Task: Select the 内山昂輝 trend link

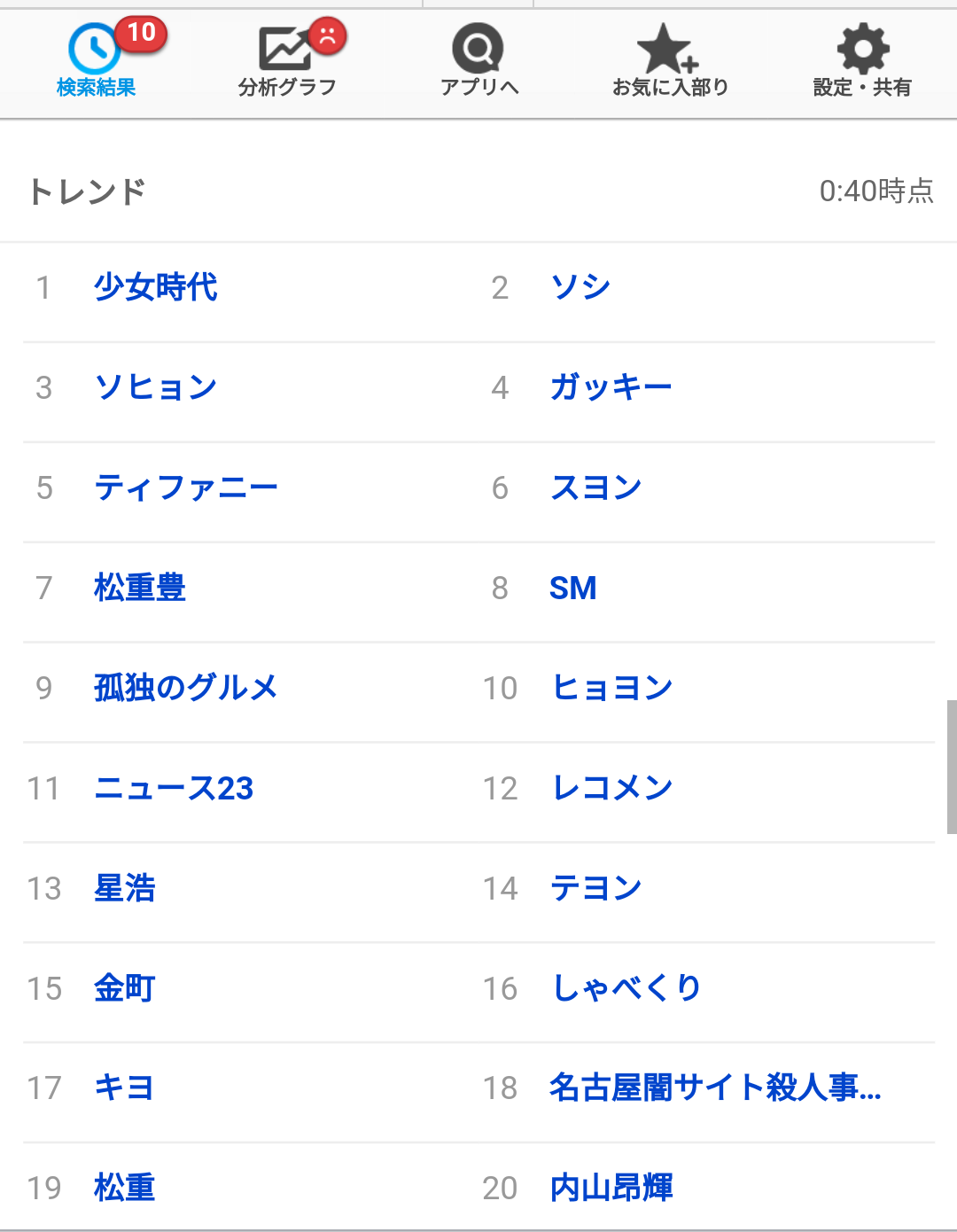Action: tap(611, 1188)
